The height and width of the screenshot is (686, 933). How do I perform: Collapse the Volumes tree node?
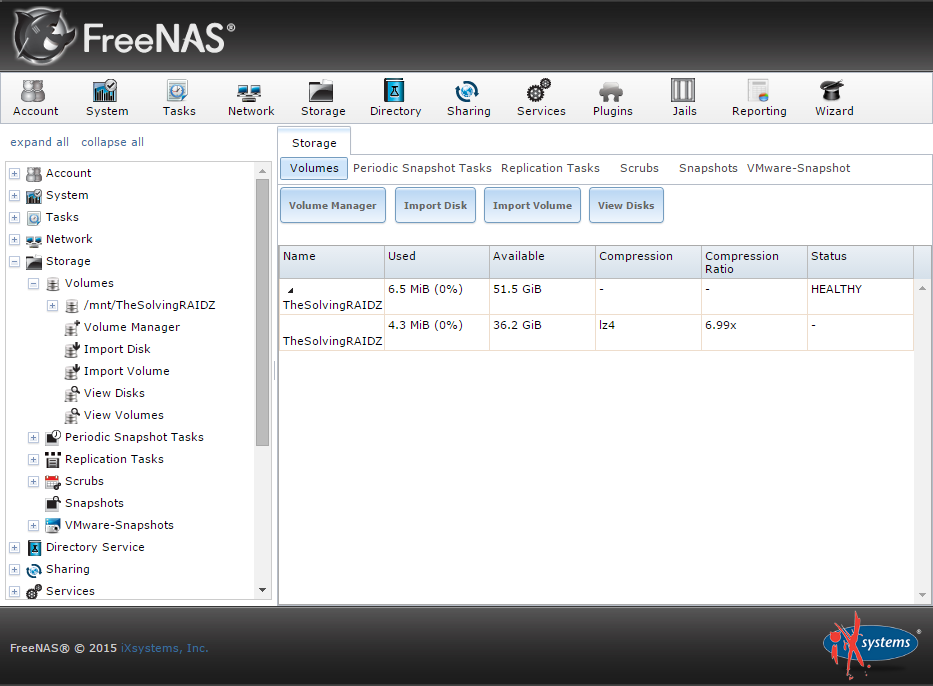point(33,284)
